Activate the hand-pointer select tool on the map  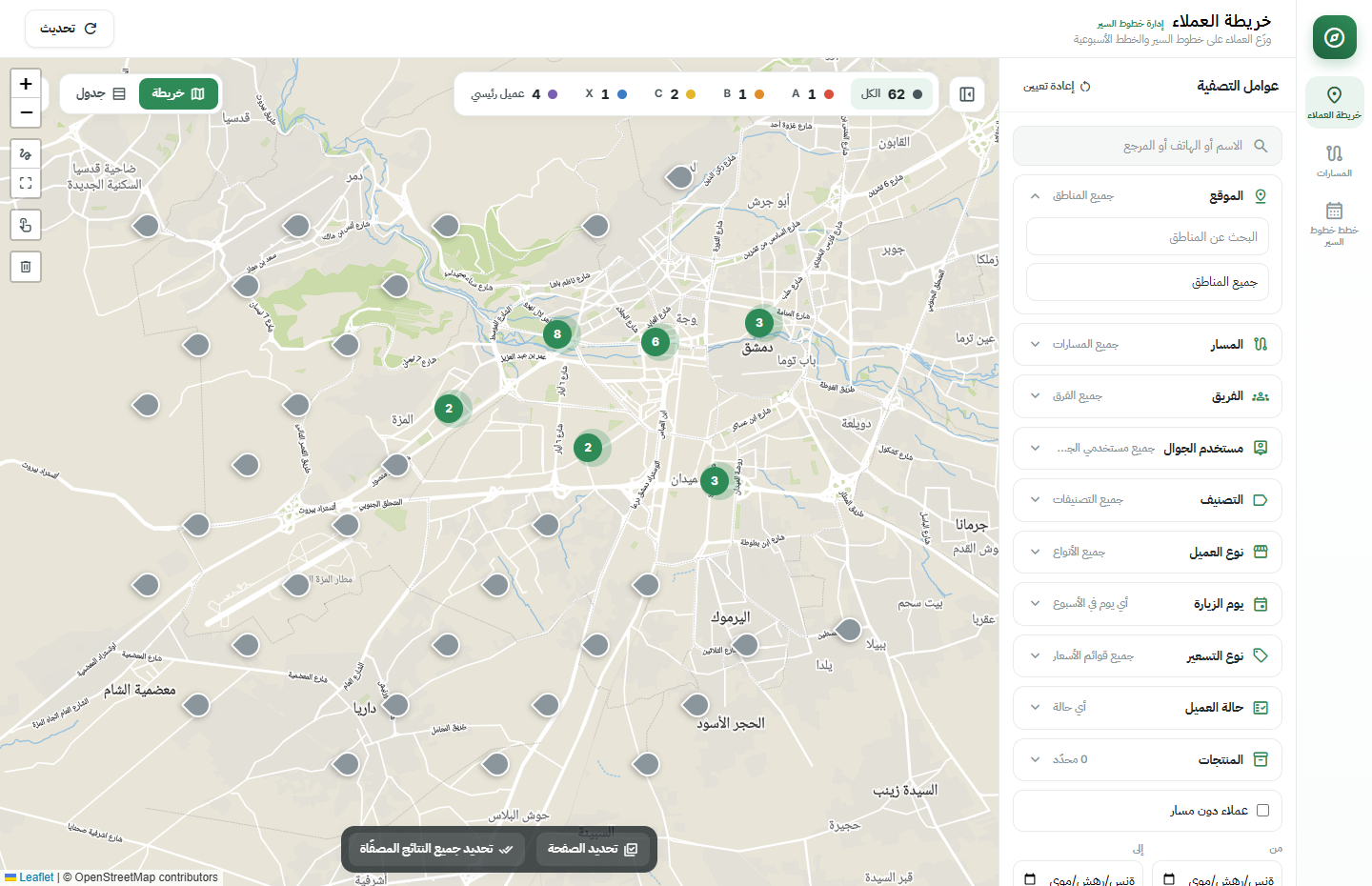26,225
